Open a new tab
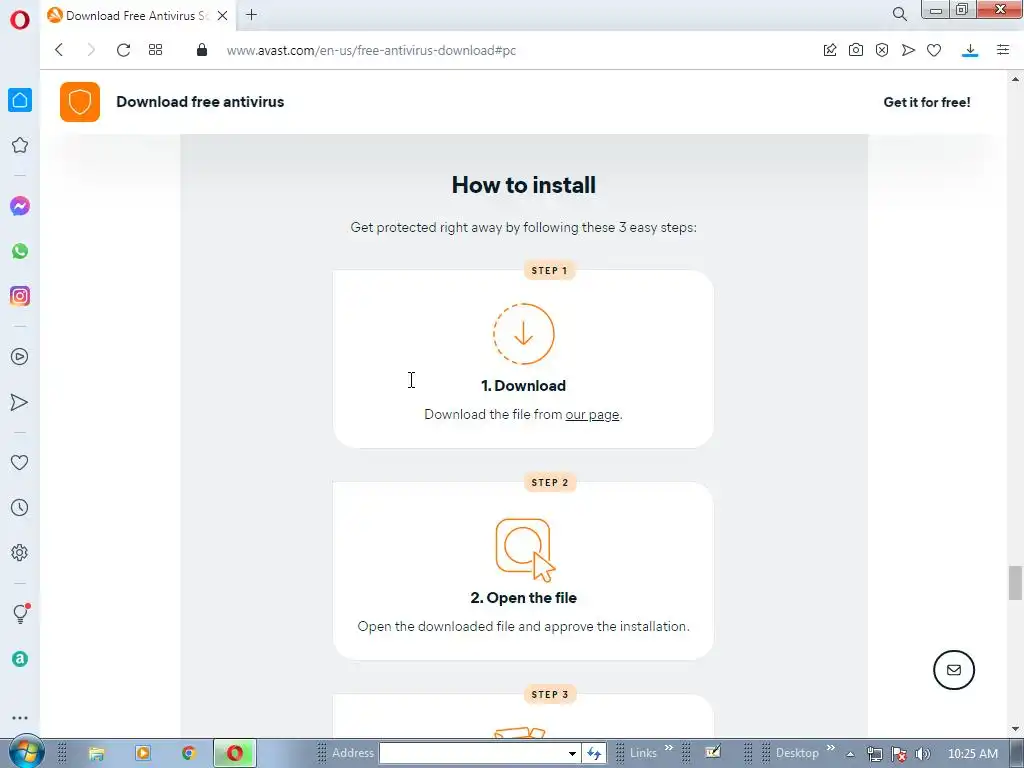1024x768 pixels. point(251,14)
